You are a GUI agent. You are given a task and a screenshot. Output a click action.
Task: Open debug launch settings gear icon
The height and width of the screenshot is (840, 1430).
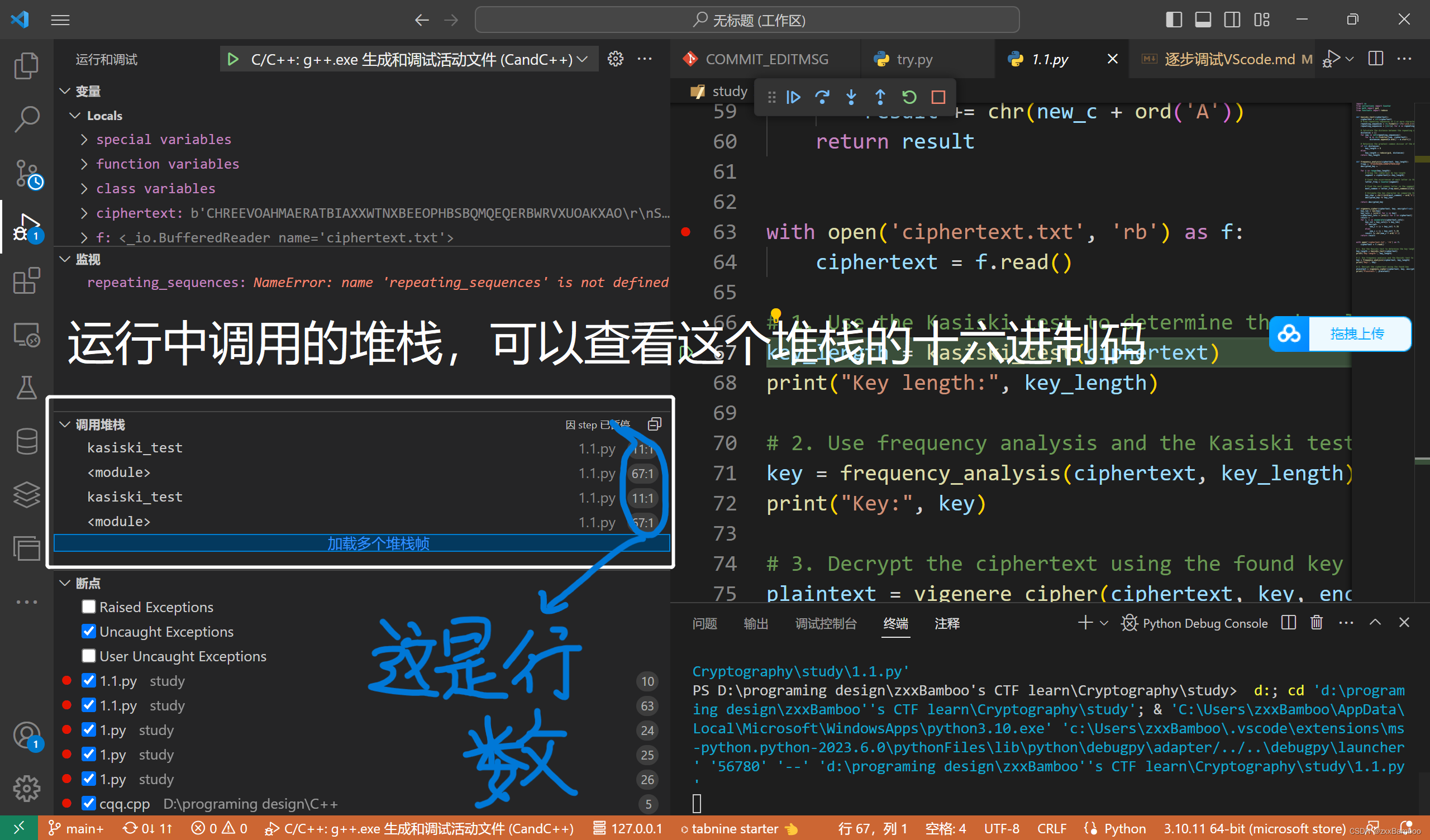tap(615, 59)
